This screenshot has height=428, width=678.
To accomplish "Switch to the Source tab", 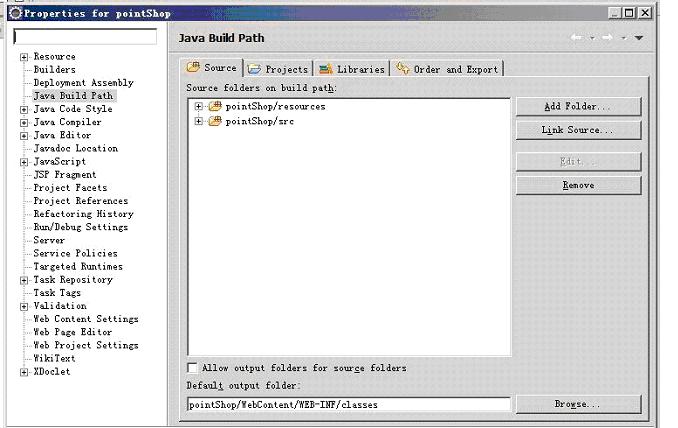I will point(211,68).
